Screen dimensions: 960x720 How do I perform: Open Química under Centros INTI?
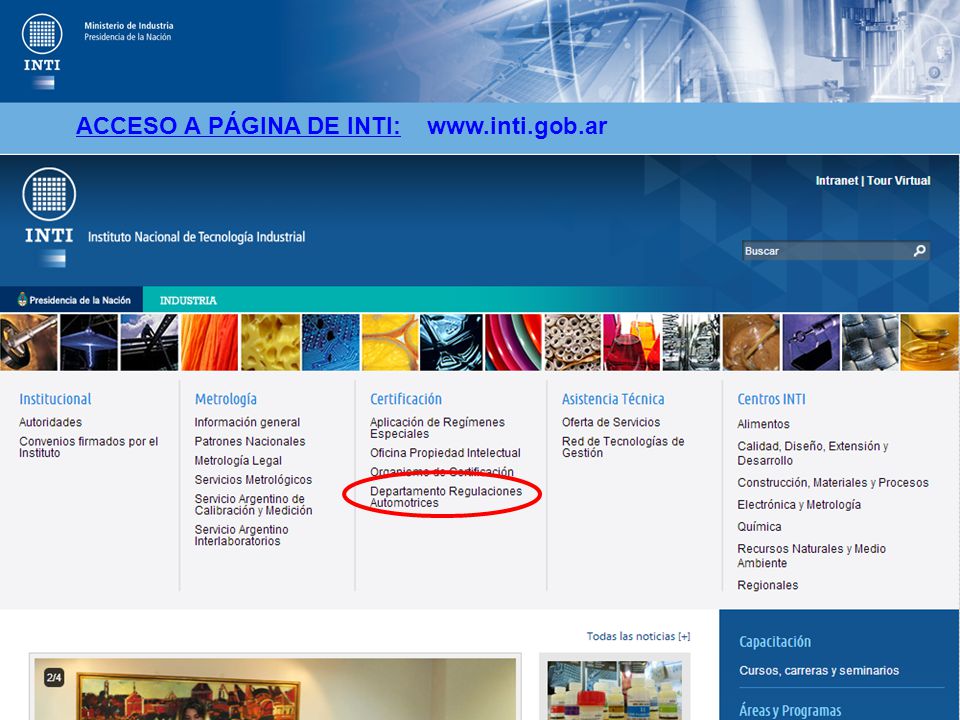click(x=759, y=527)
